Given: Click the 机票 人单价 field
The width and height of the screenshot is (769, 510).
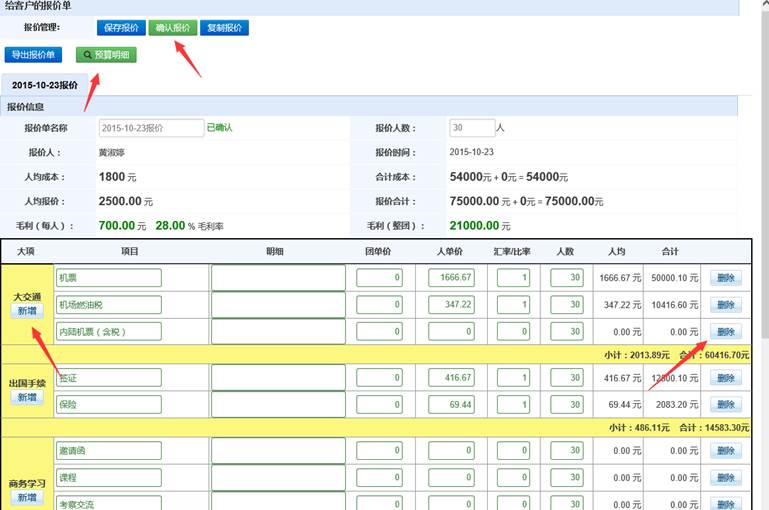Looking at the screenshot, I should click(449, 278).
